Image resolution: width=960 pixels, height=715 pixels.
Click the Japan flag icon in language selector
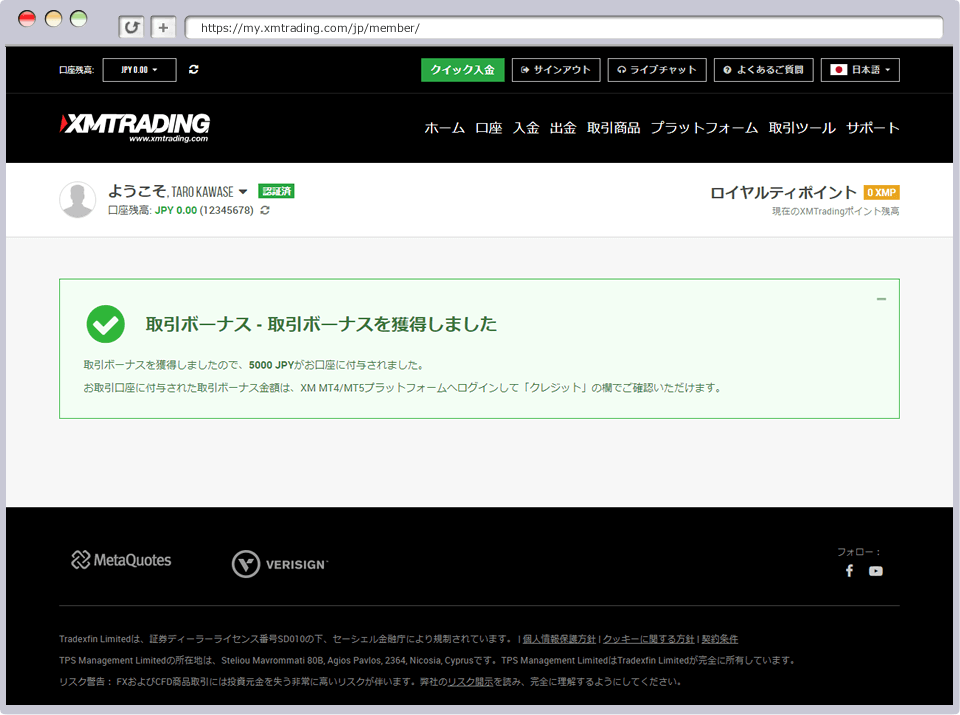[840, 70]
